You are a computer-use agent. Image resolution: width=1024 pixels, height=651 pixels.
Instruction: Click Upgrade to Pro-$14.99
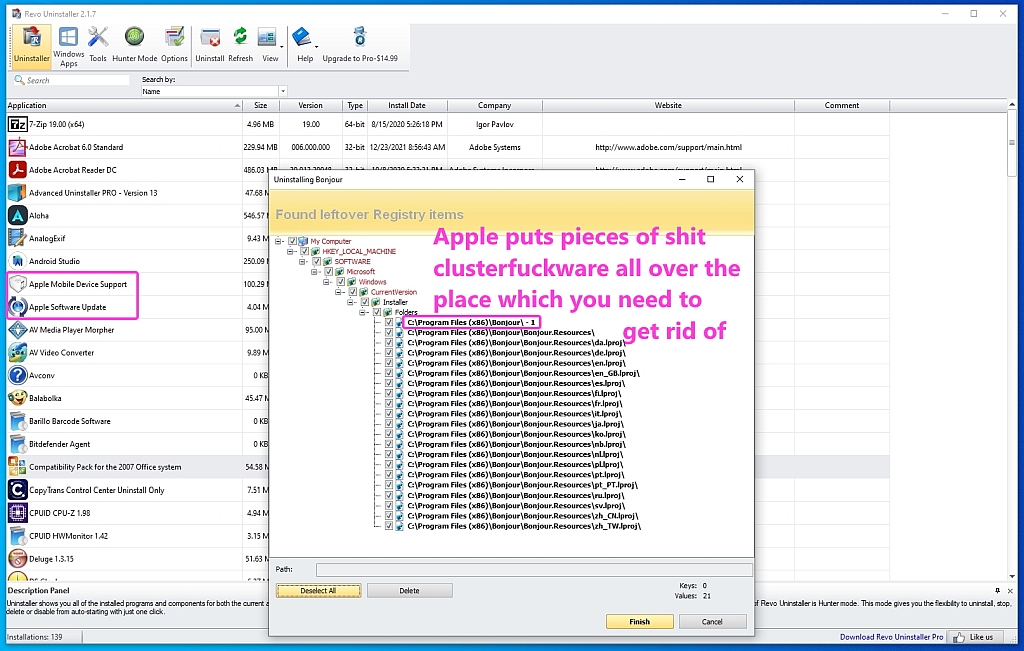[x=360, y=45]
